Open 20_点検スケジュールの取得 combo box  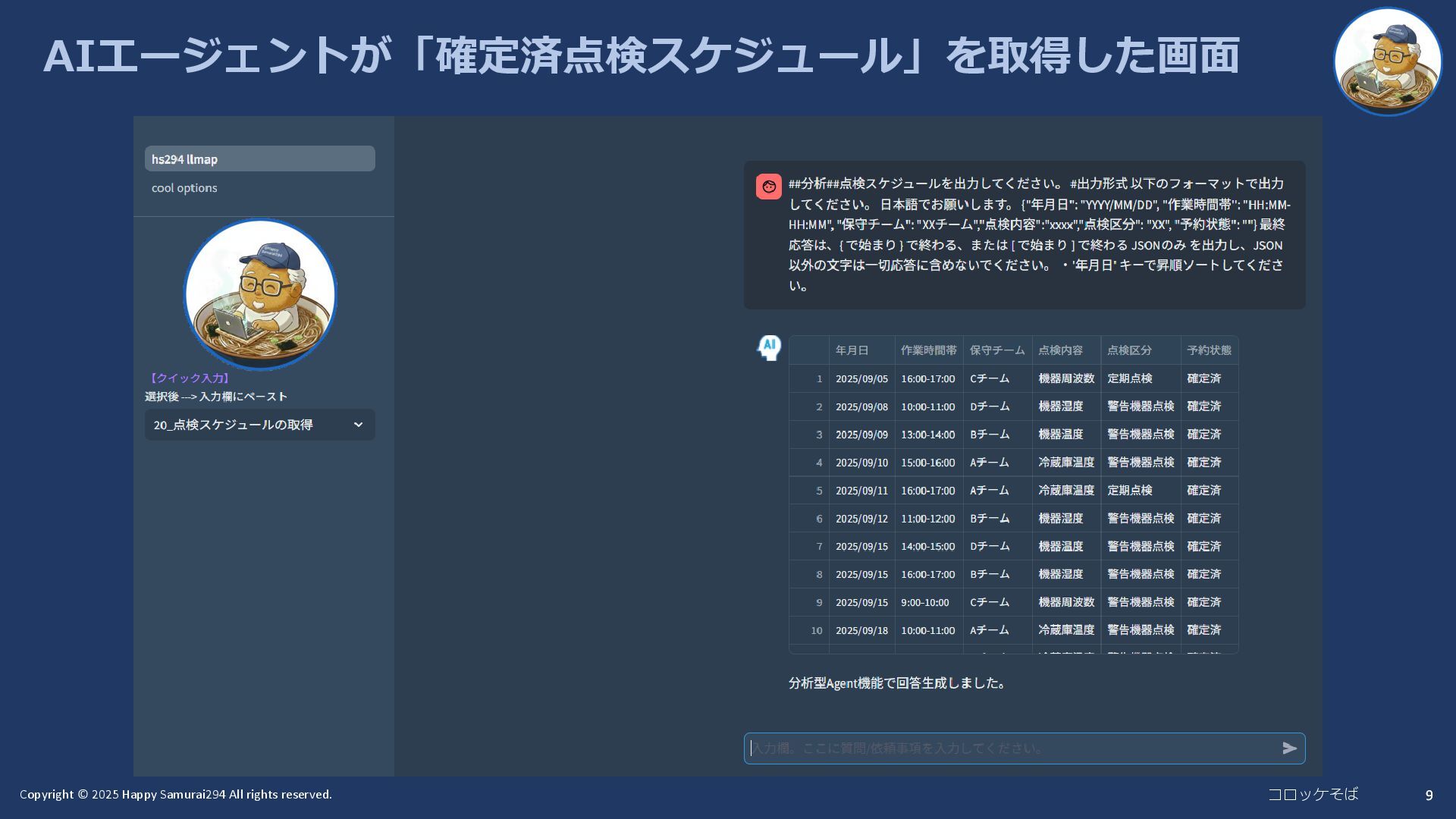pyautogui.click(x=250, y=425)
